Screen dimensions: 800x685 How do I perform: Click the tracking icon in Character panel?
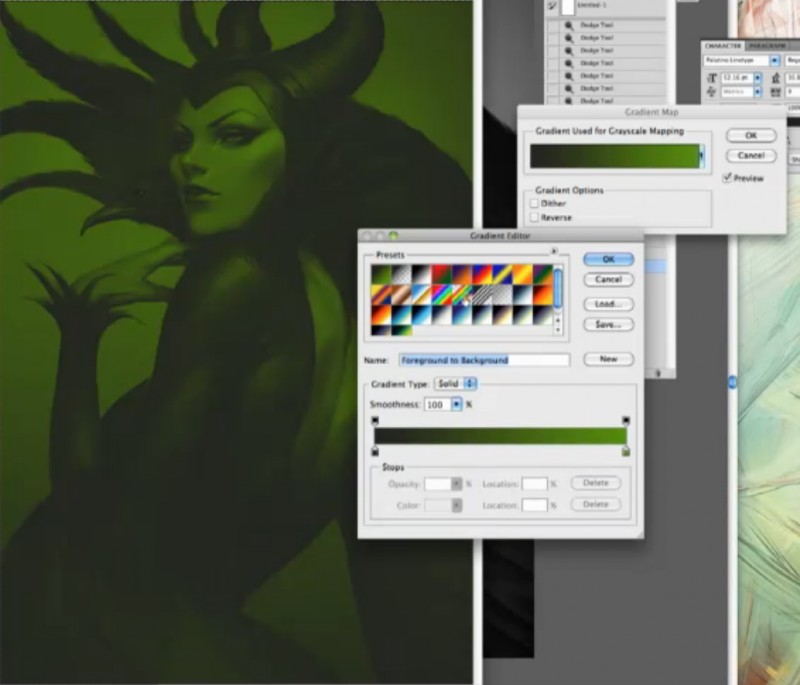pyautogui.click(x=776, y=92)
